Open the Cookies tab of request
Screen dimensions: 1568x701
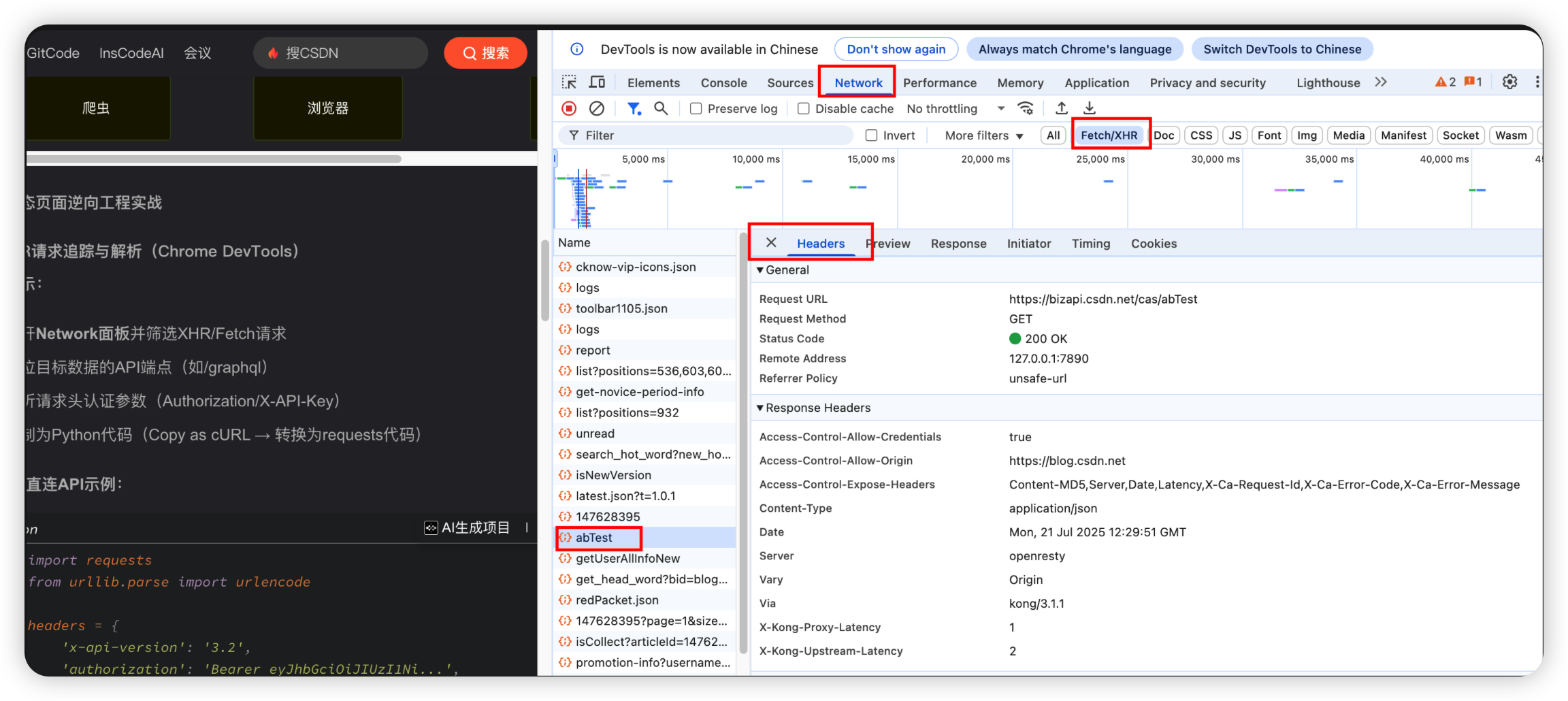pos(1154,244)
